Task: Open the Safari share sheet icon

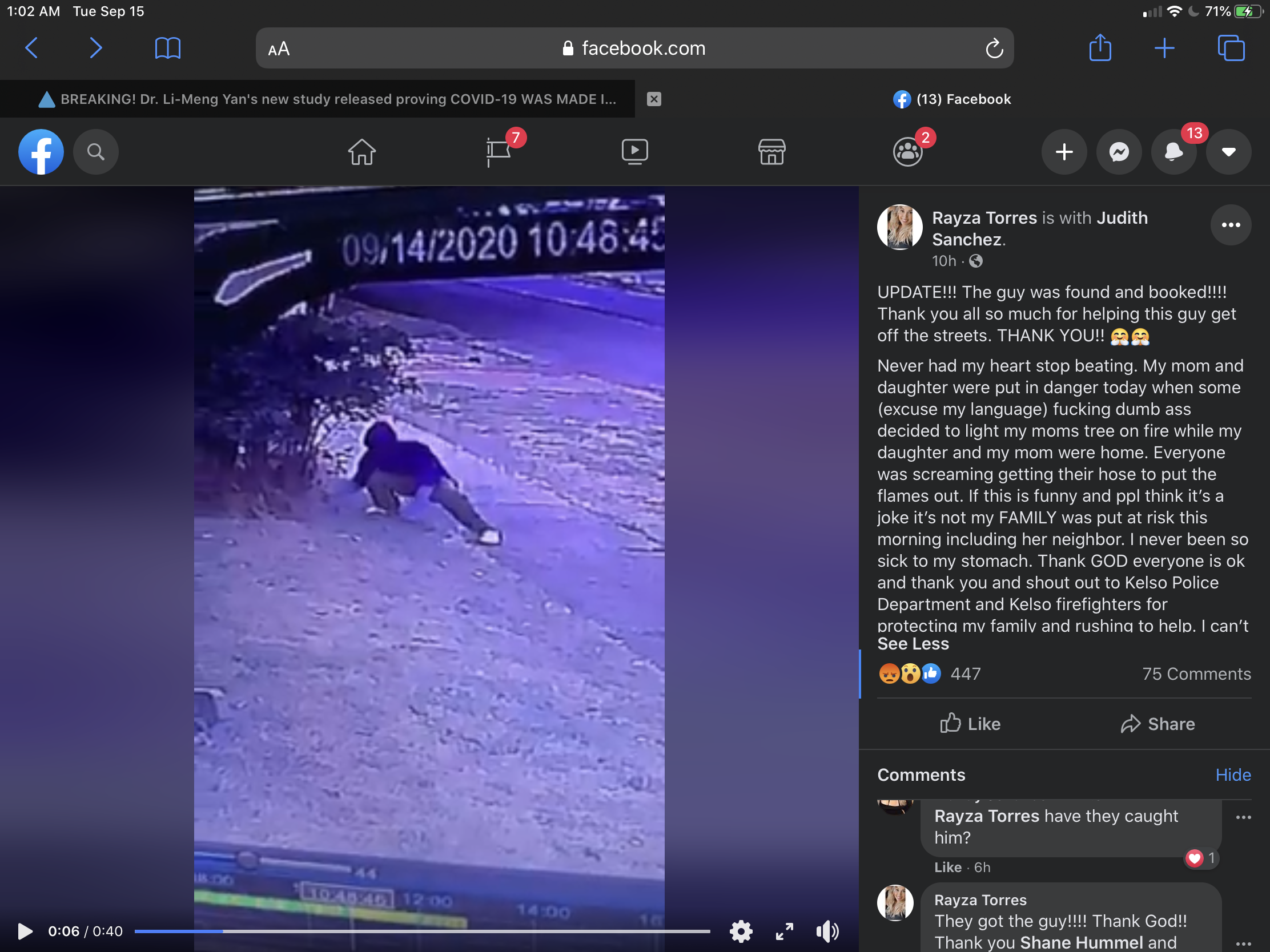Action: (1100, 47)
